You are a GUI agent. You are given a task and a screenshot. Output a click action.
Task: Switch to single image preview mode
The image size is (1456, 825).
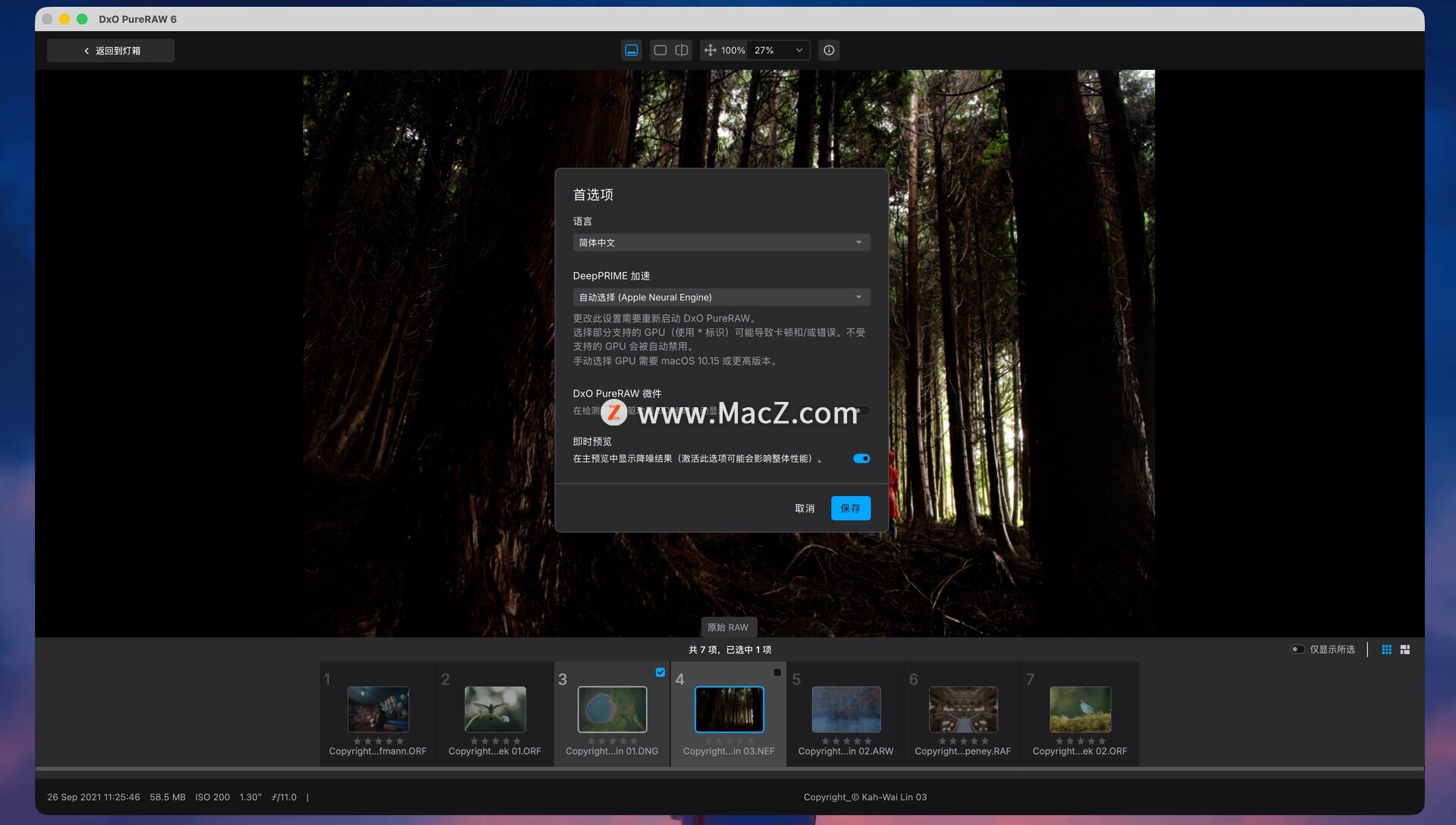pyautogui.click(x=660, y=50)
